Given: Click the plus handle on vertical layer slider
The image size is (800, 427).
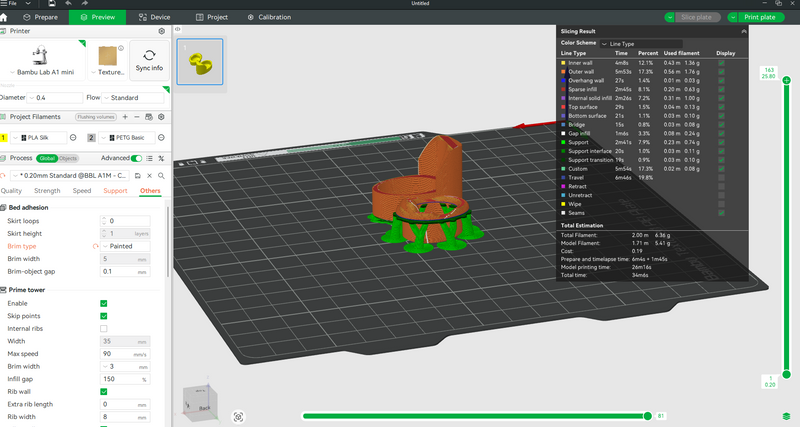Looking at the screenshot, I should (x=787, y=80).
